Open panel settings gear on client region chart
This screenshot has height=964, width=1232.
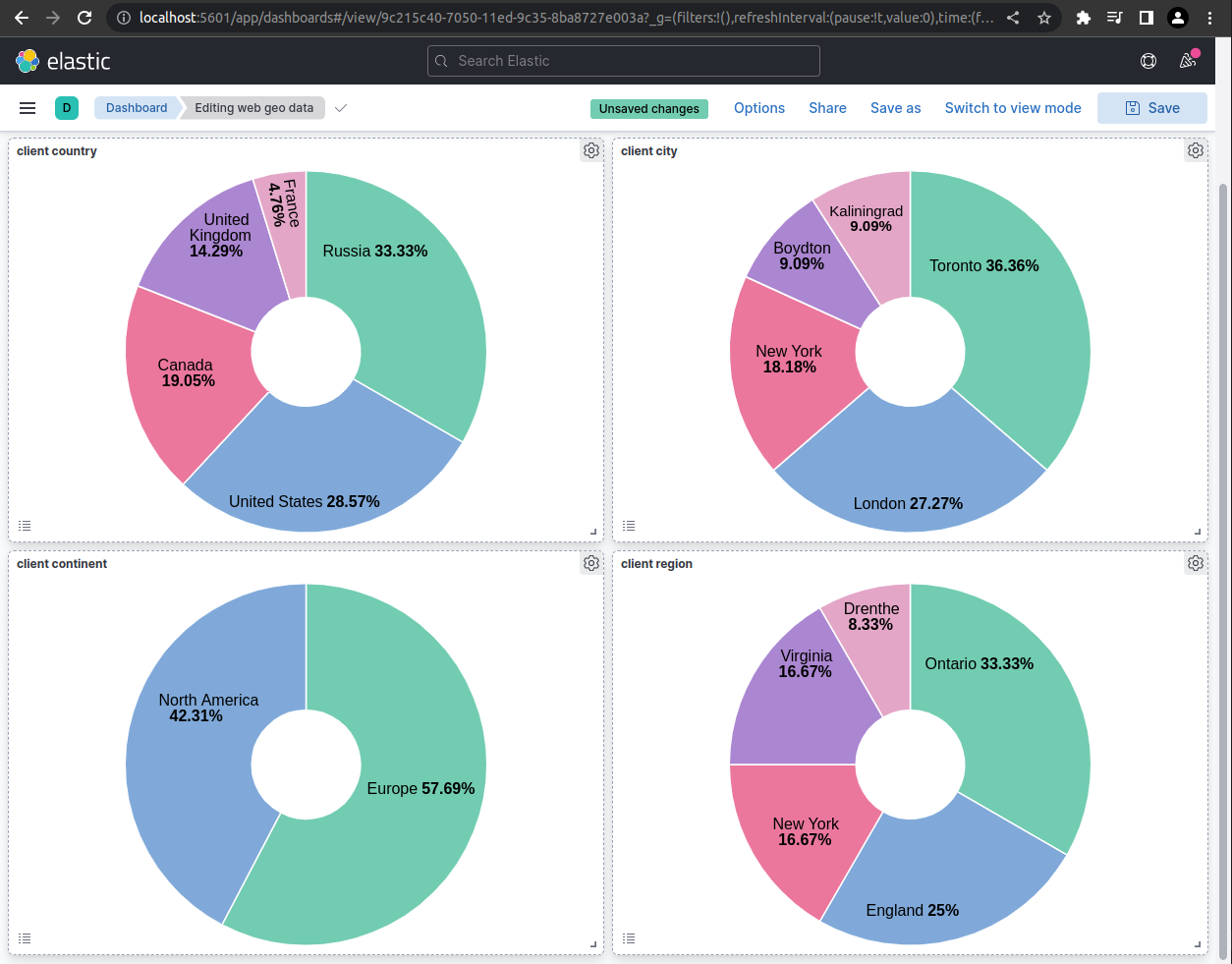[x=1195, y=563]
